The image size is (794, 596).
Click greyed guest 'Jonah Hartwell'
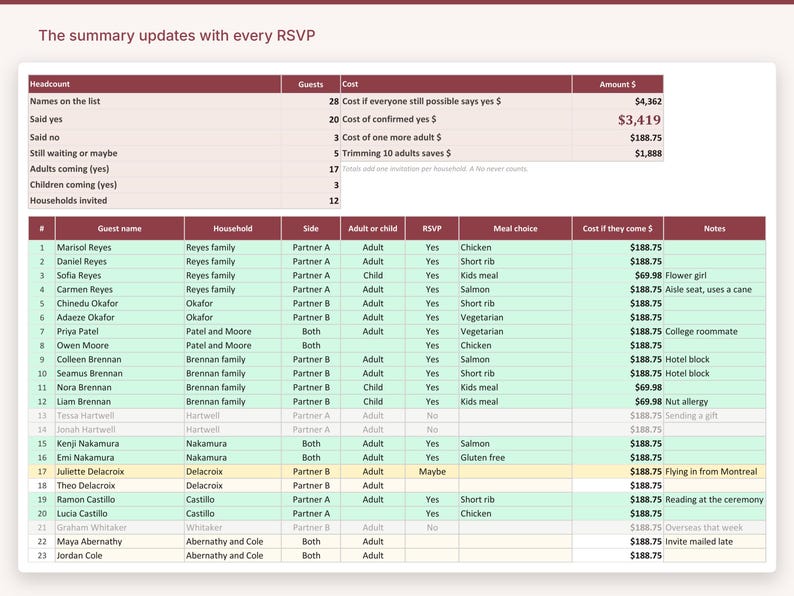tap(86, 429)
